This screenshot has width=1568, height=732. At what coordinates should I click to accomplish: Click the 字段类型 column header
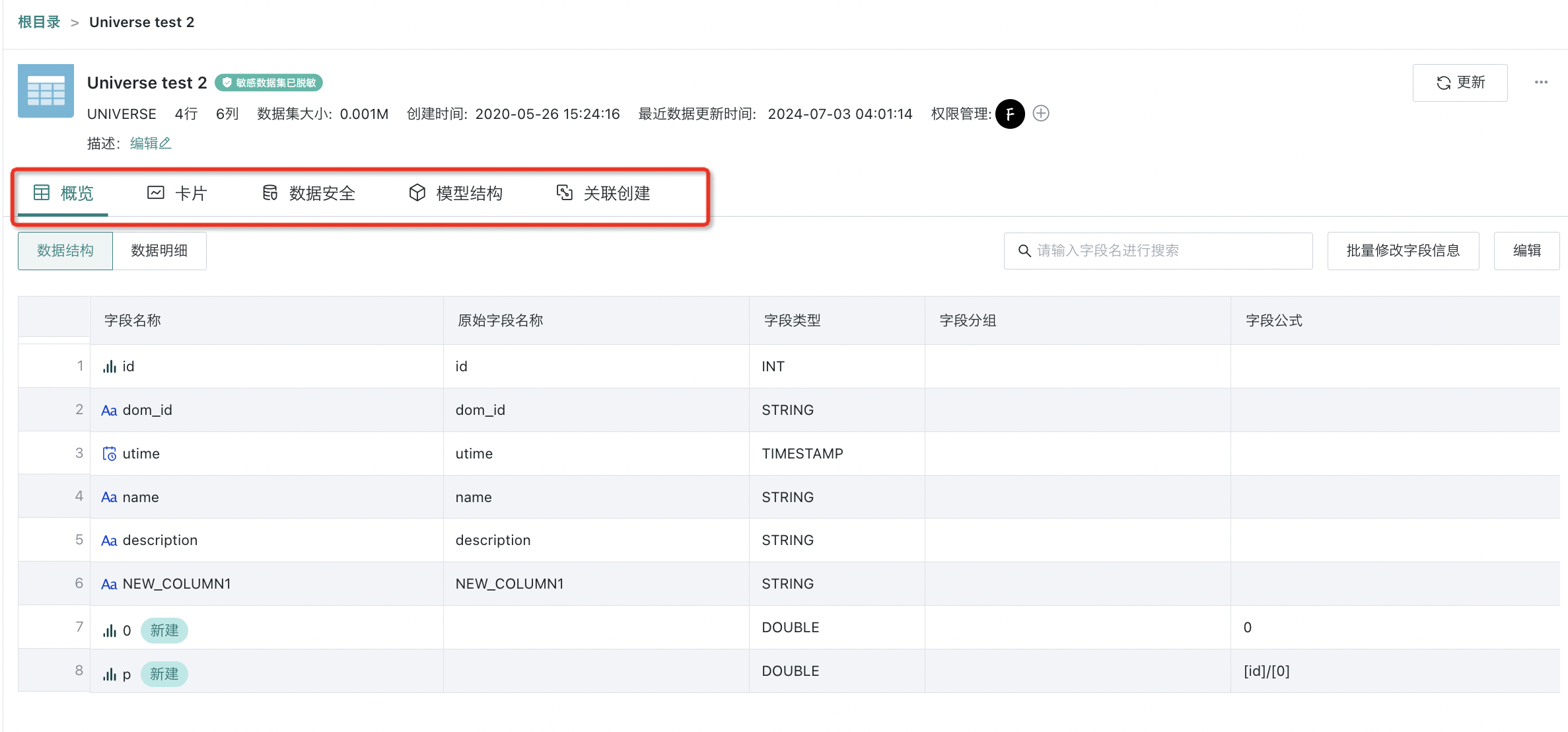pos(837,320)
